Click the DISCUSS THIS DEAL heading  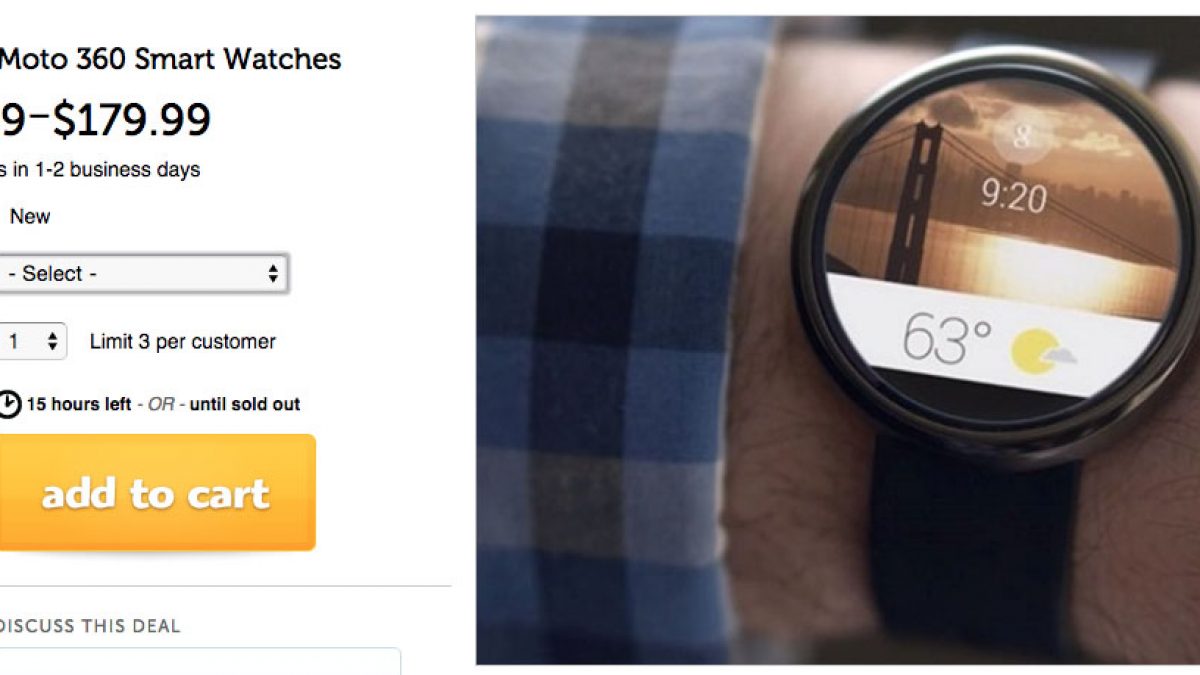point(90,627)
